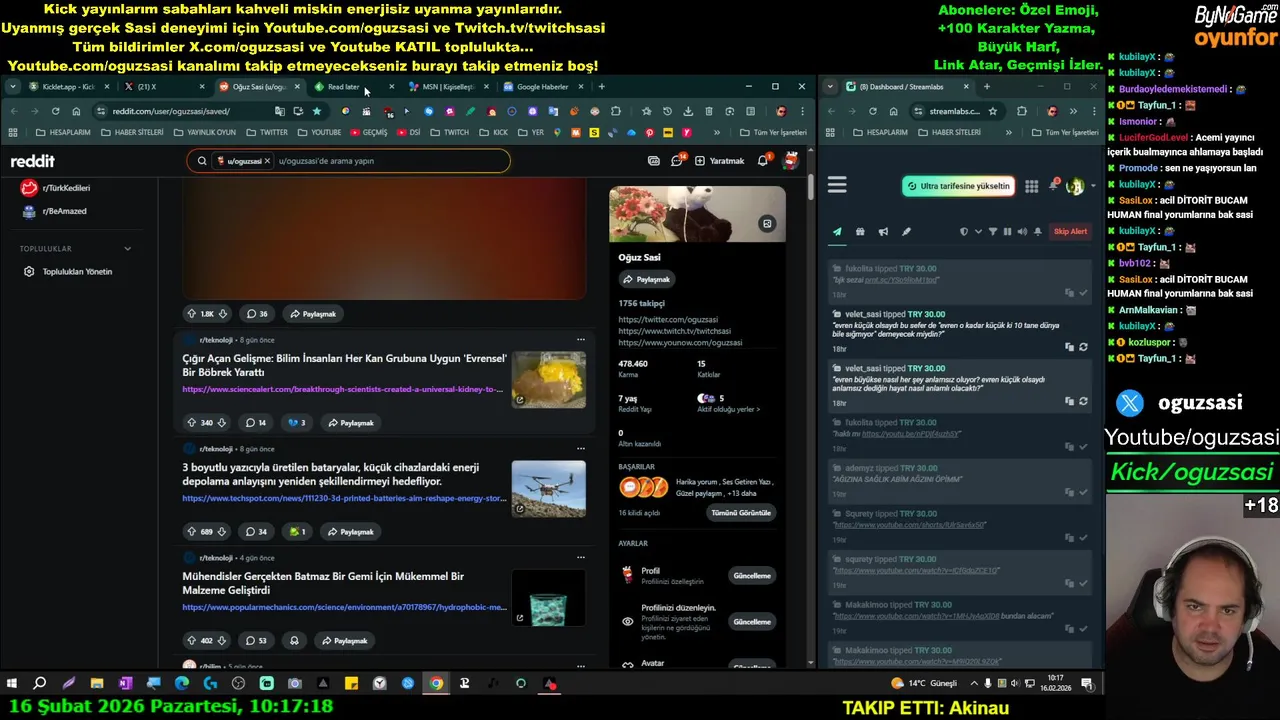Open Reddit advertise icon next to chat

654,160
